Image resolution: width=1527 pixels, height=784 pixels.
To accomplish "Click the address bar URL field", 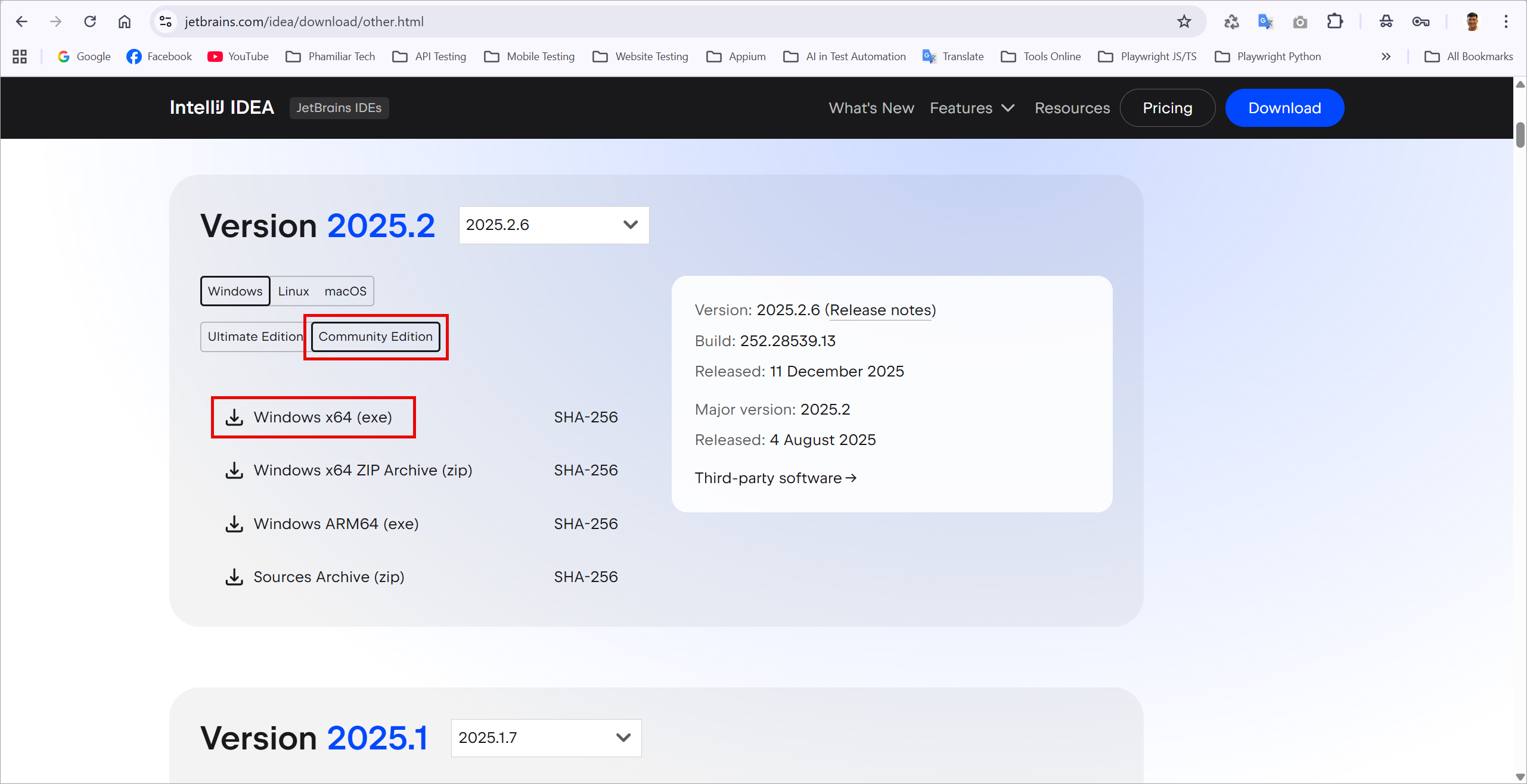I will pos(656,22).
